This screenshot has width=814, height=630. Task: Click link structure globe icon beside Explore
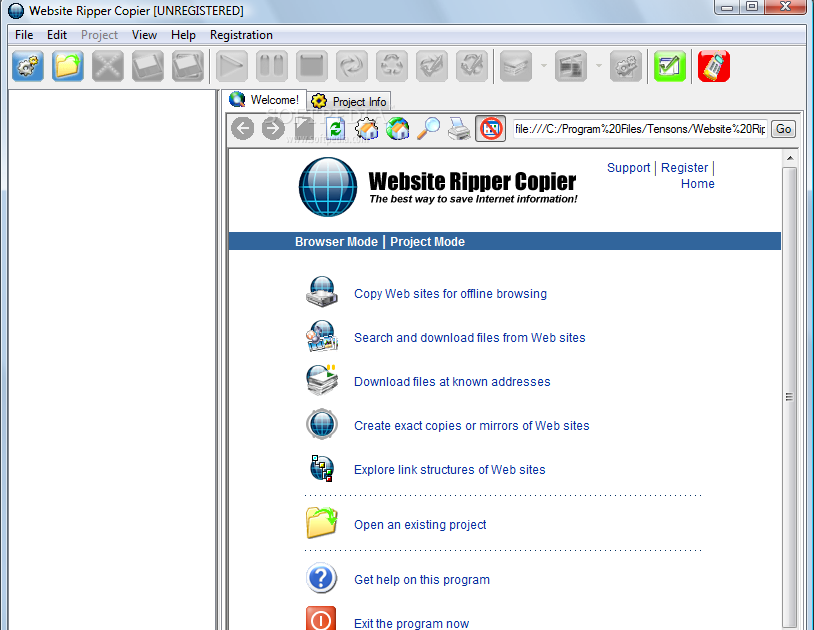(x=322, y=468)
